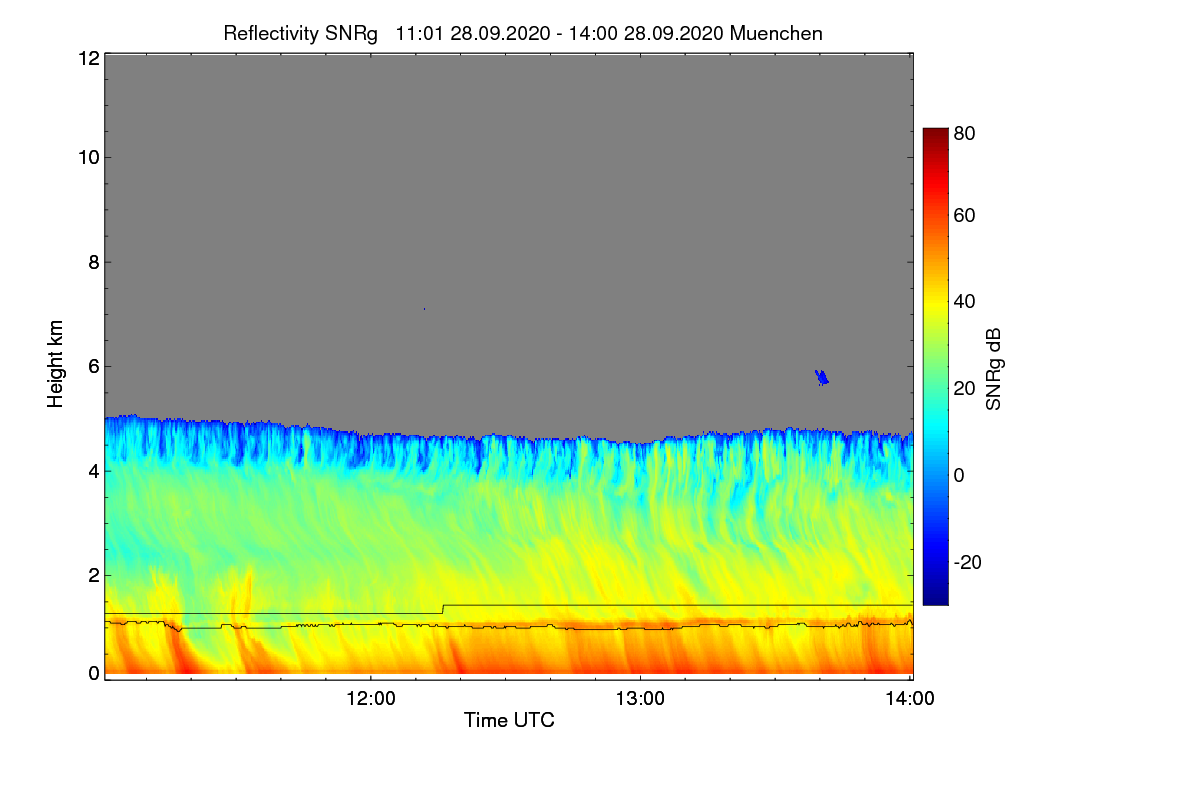This screenshot has height=800, width=1200.
Task: Click the 13:00 time tick label
Action: tap(640, 699)
